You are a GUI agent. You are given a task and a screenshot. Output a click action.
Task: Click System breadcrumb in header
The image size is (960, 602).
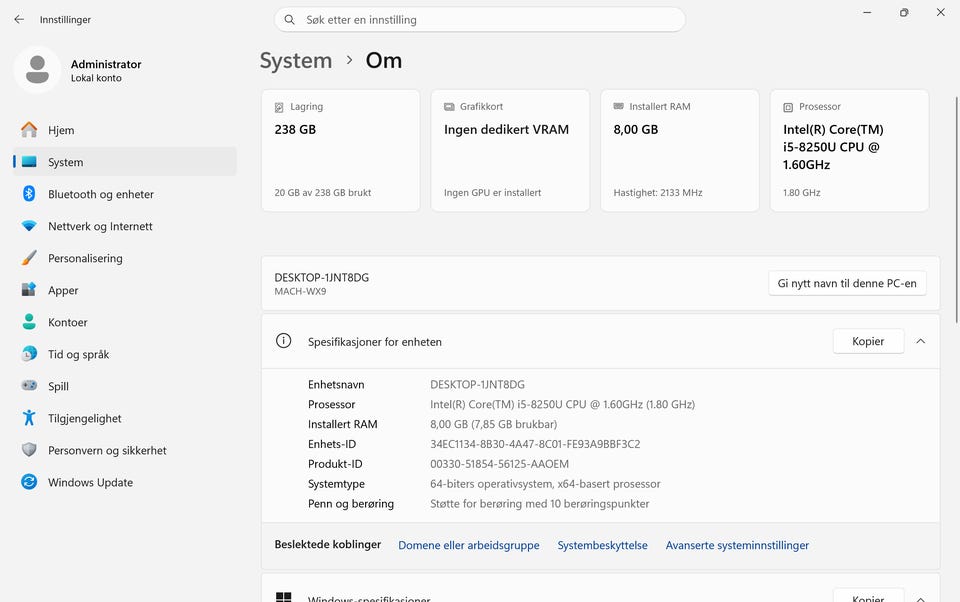point(296,61)
